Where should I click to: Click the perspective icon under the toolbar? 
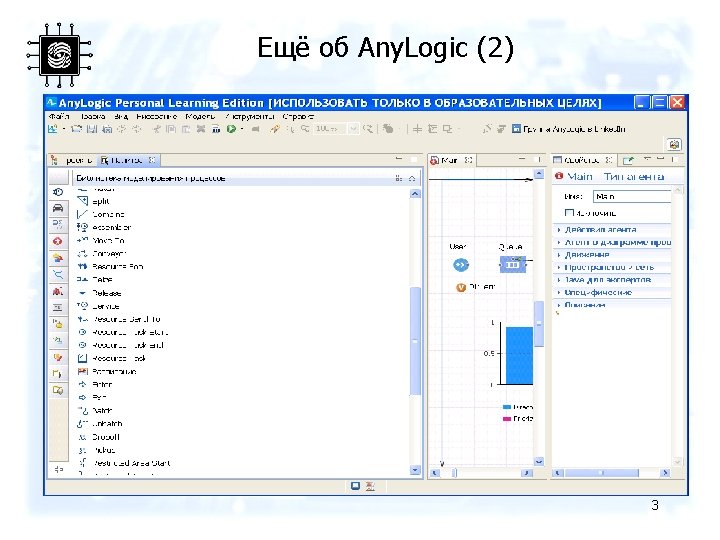point(674,145)
